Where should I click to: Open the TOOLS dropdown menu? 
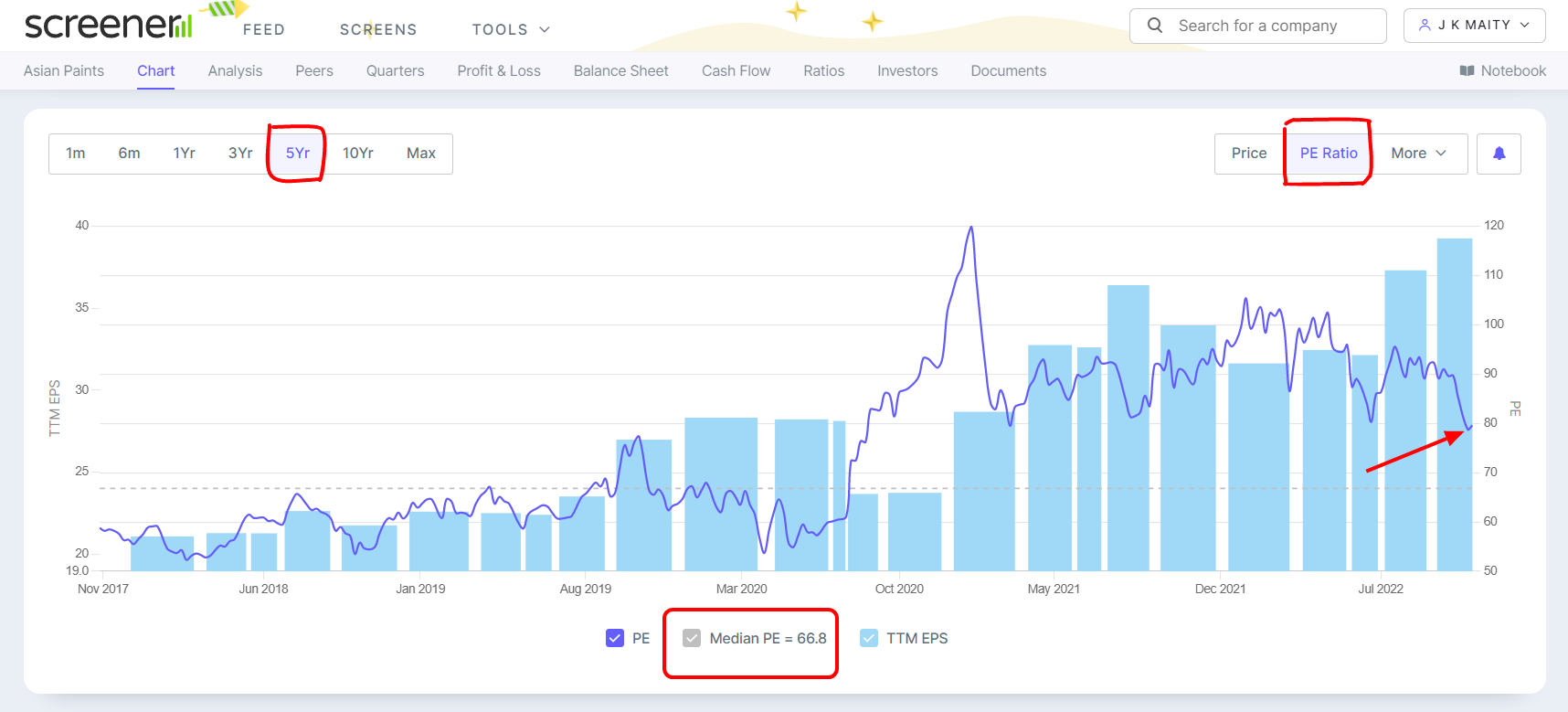[x=511, y=29]
